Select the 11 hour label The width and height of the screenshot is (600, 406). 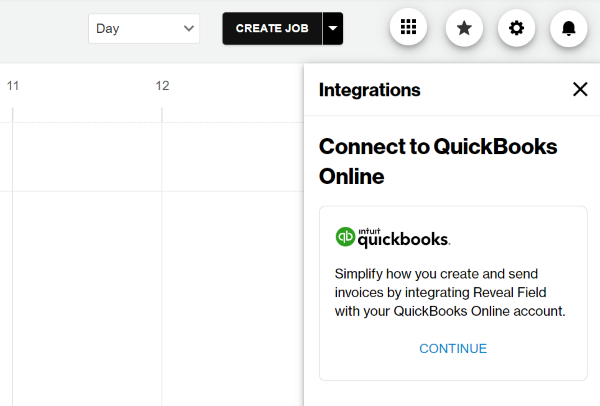point(13,86)
